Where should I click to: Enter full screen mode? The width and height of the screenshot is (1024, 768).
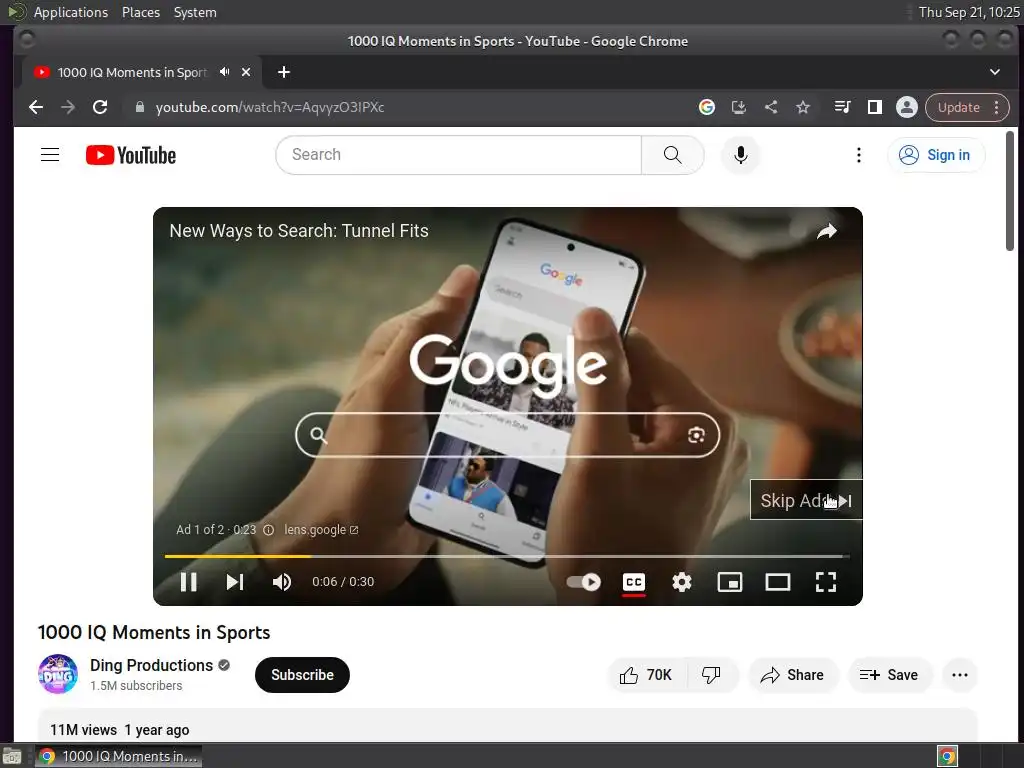click(x=826, y=582)
